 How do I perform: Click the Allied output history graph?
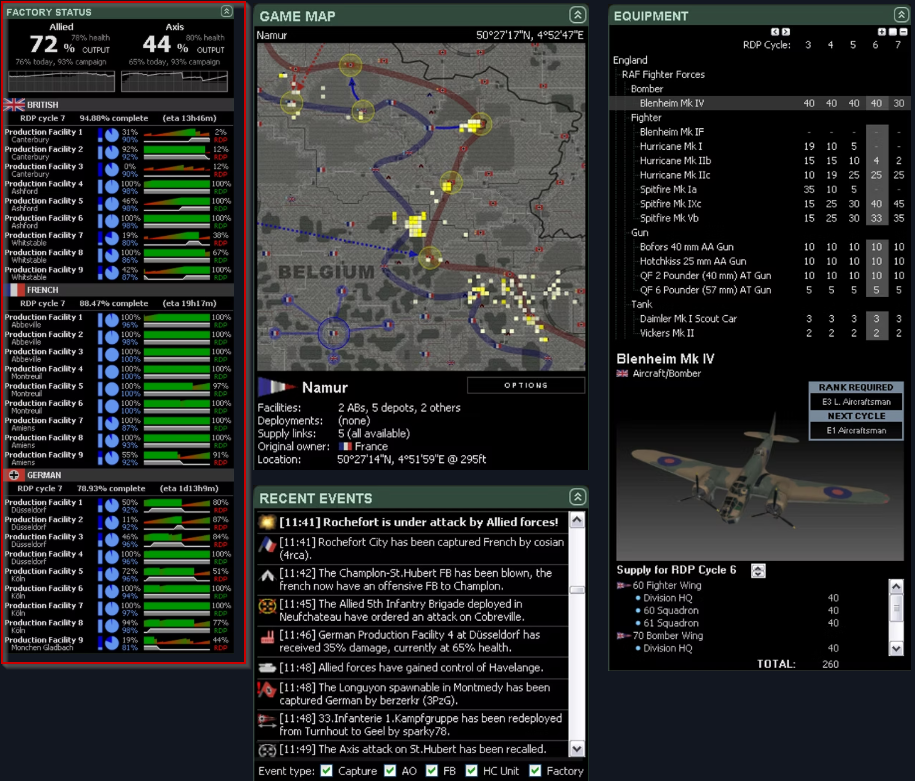point(61,81)
